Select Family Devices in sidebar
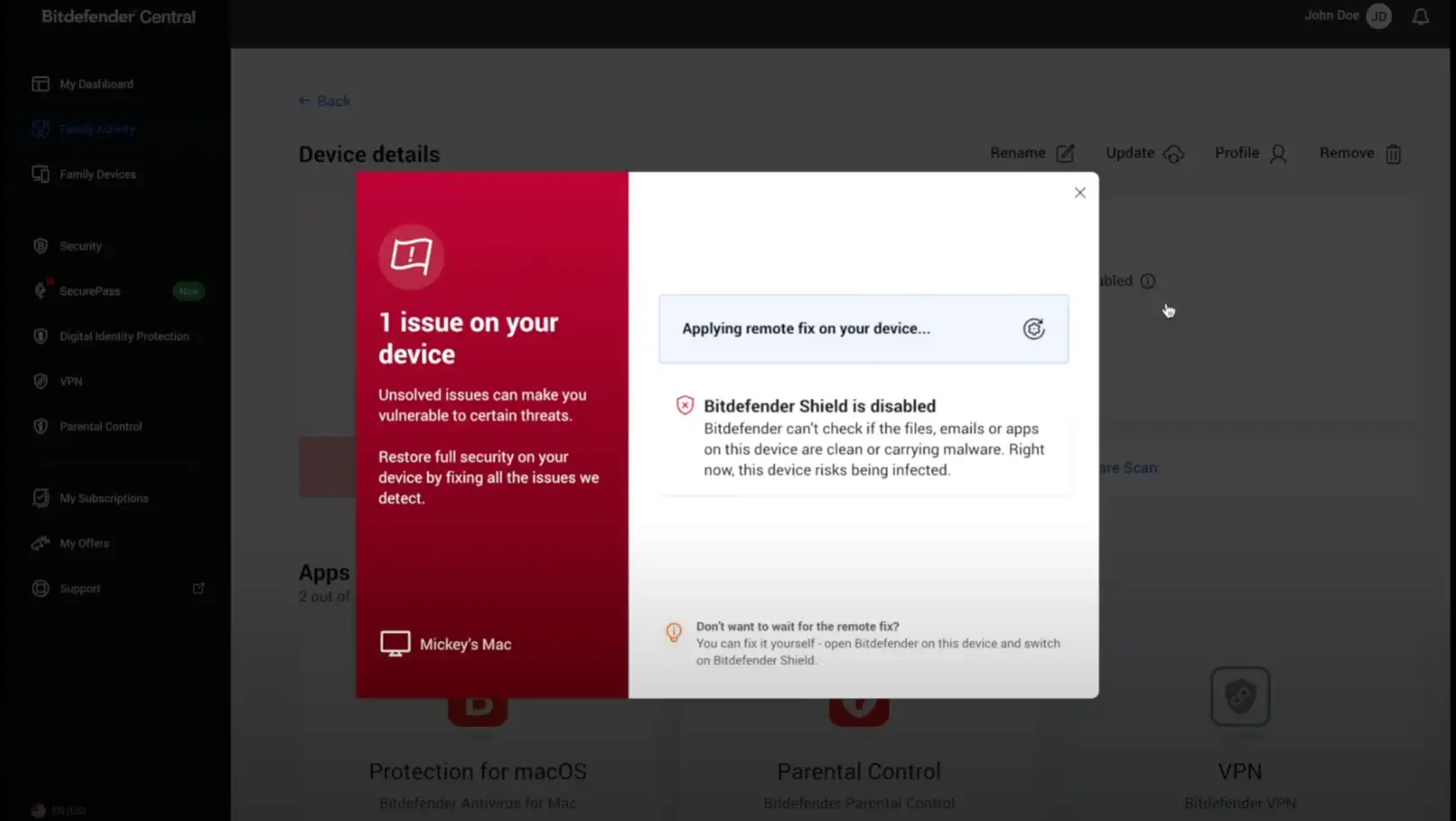Screen dimensions: 1456x821 coord(97,174)
